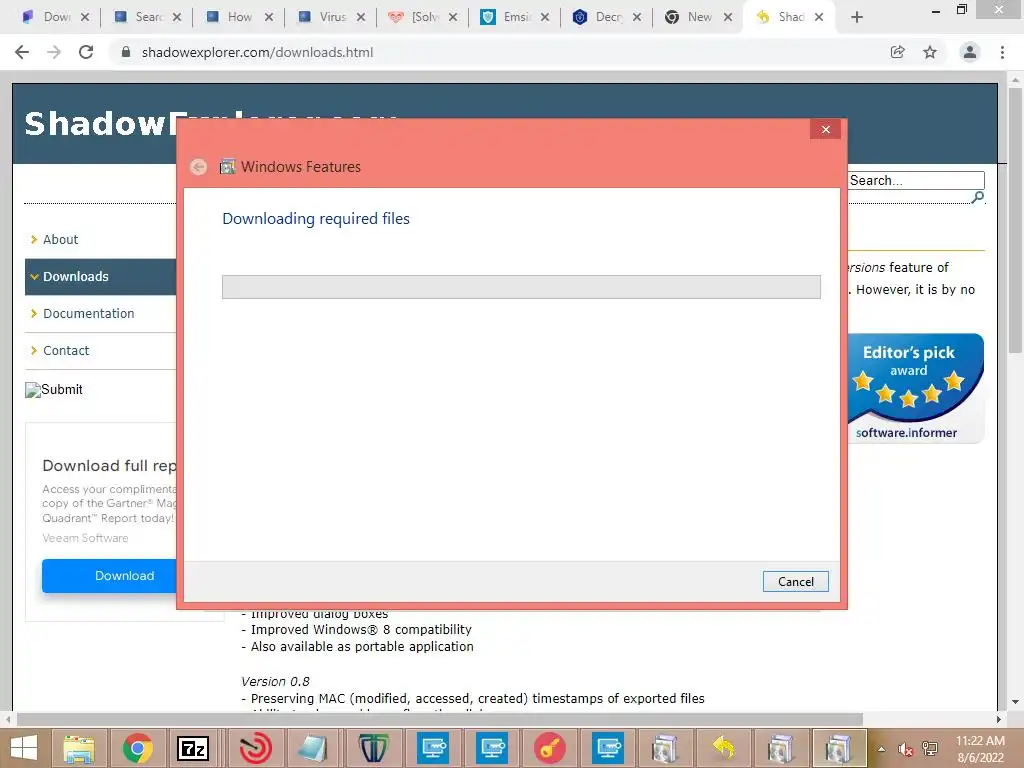The width and height of the screenshot is (1024, 768).
Task: Click the taskbar clock showing 11:22 AM
Action: 980,749
